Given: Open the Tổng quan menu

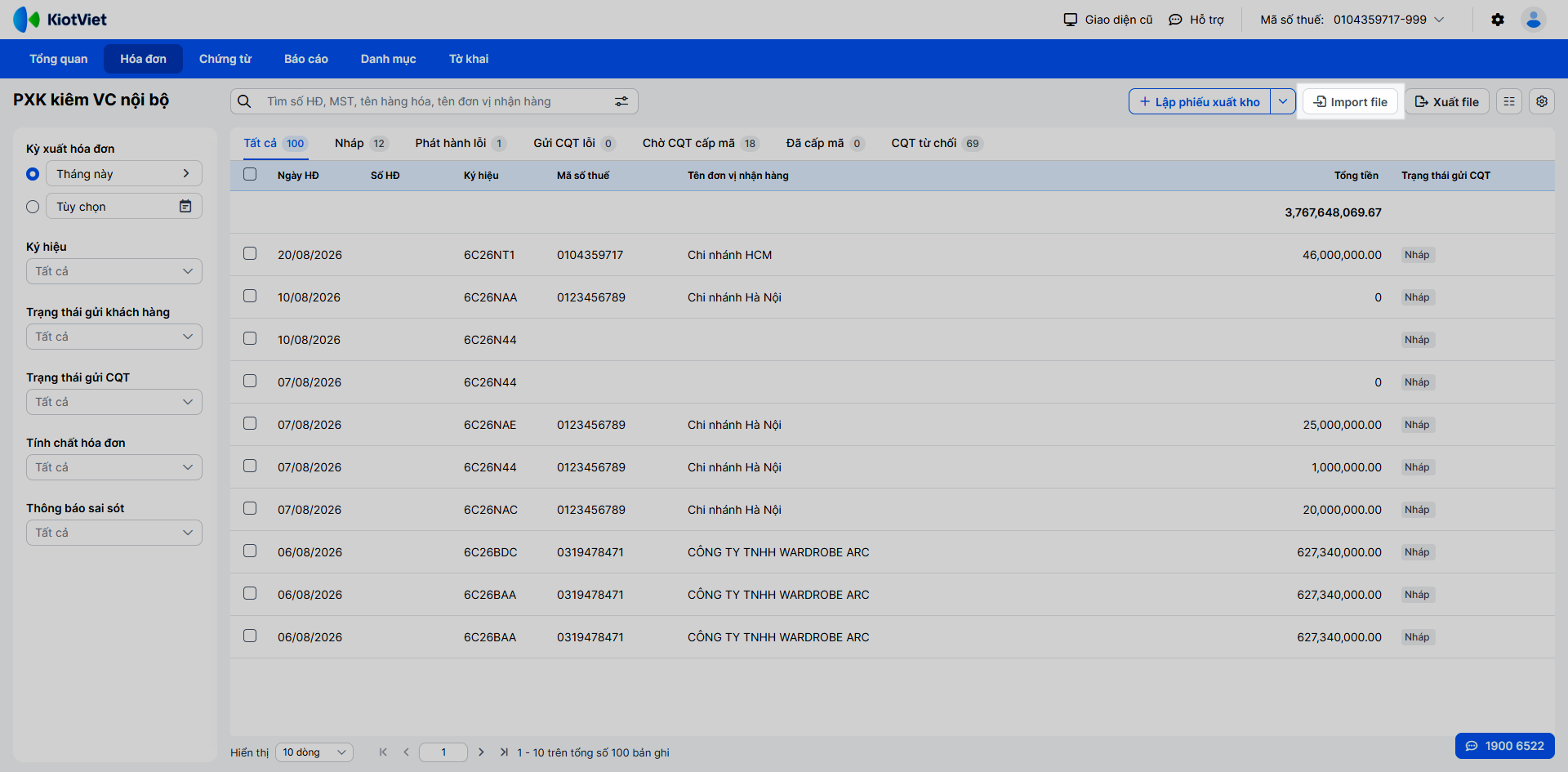Looking at the screenshot, I should tap(59, 59).
